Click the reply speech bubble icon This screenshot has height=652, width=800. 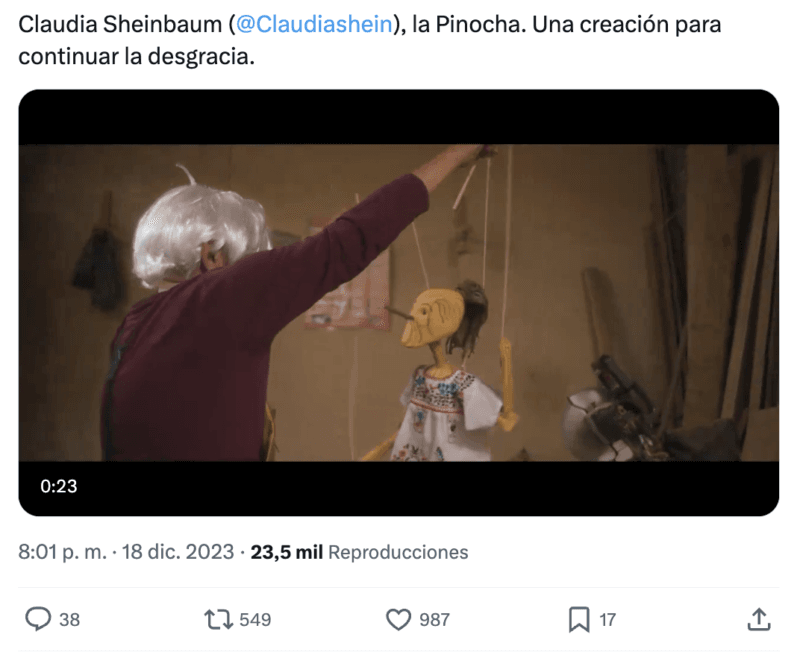point(38,619)
